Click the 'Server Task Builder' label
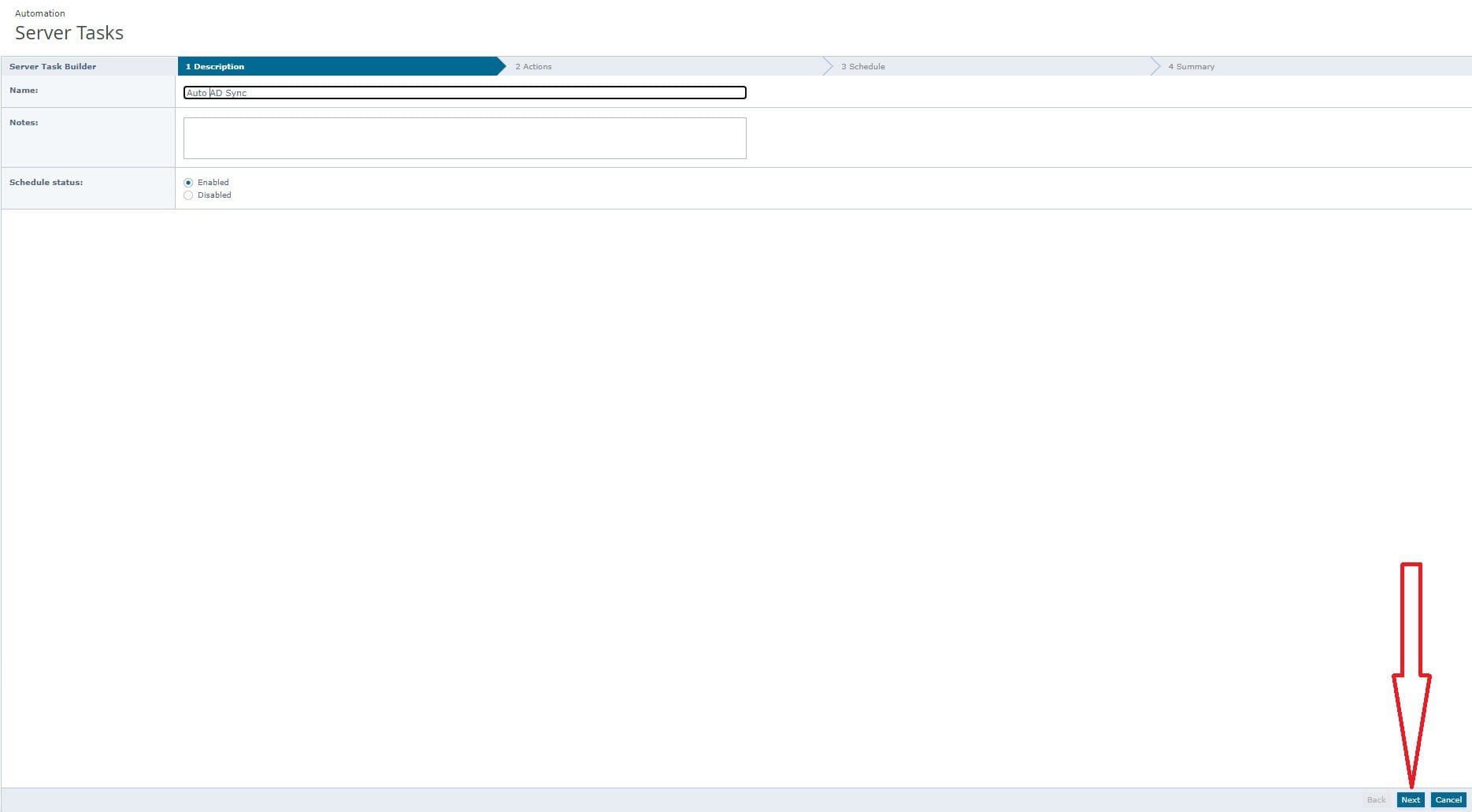This screenshot has height=812, width=1472. point(53,67)
